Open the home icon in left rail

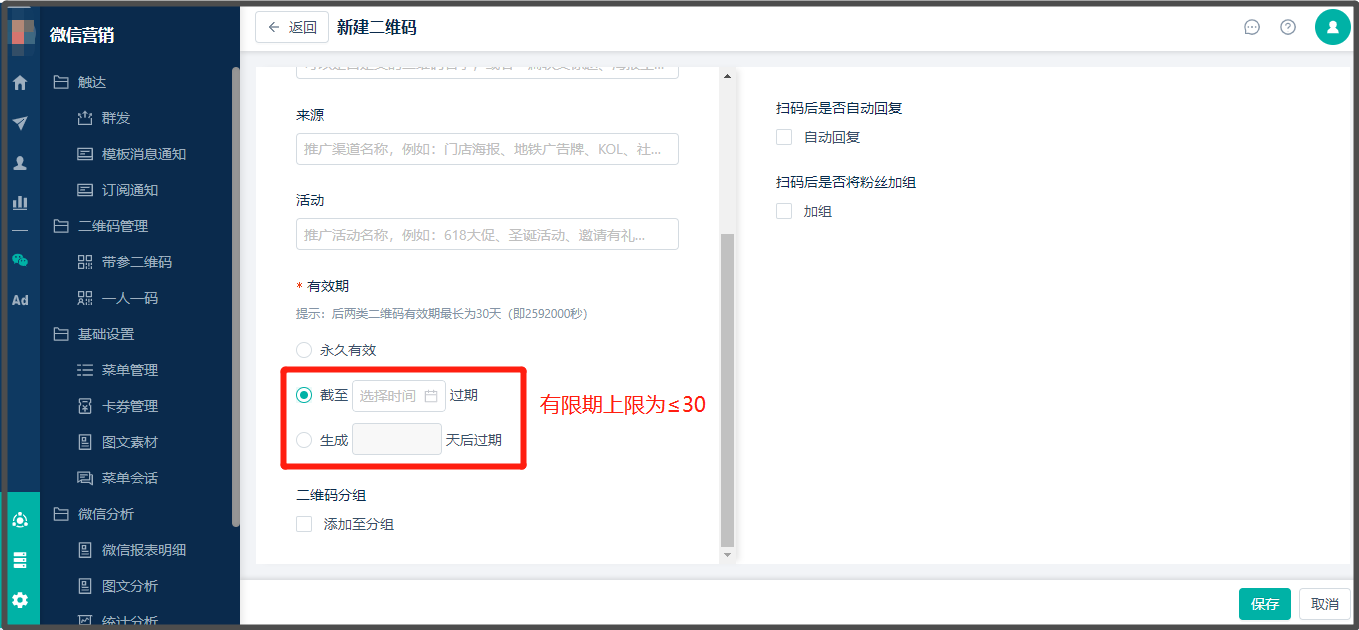[x=19, y=83]
